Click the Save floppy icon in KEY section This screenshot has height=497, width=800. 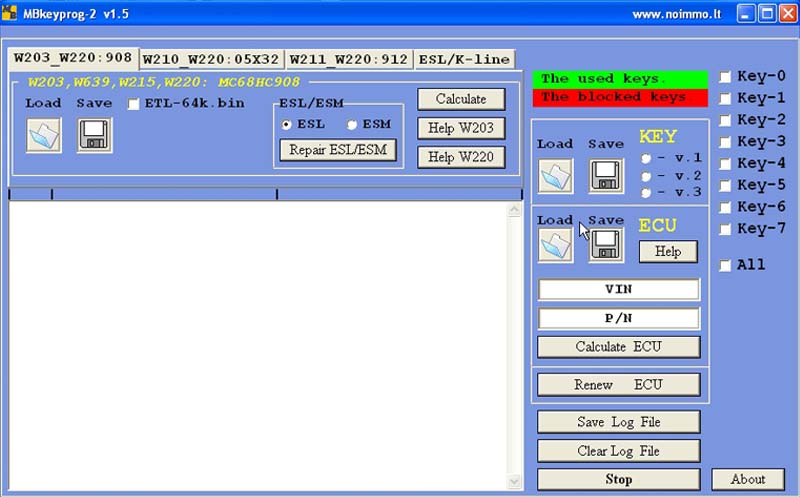point(606,176)
